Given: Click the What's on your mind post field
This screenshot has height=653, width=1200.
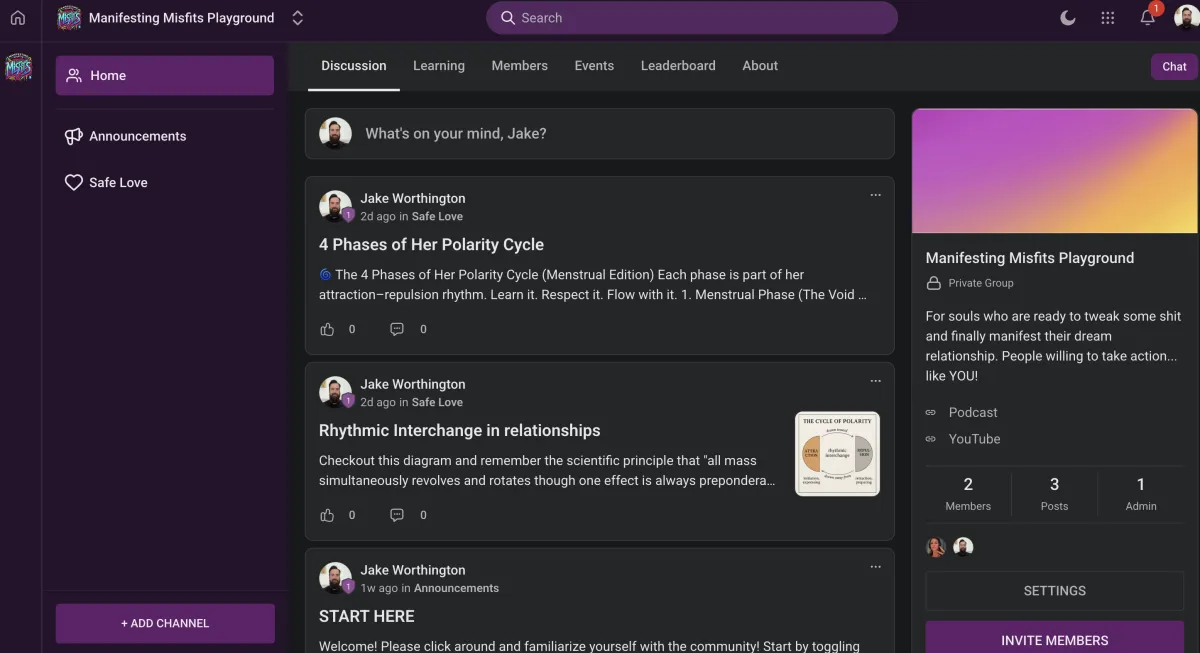Looking at the screenshot, I should point(600,134).
